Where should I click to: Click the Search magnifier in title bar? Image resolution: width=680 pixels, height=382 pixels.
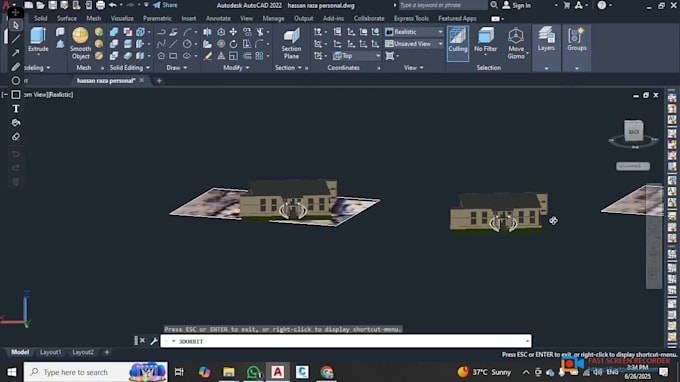click(x=494, y=5)
